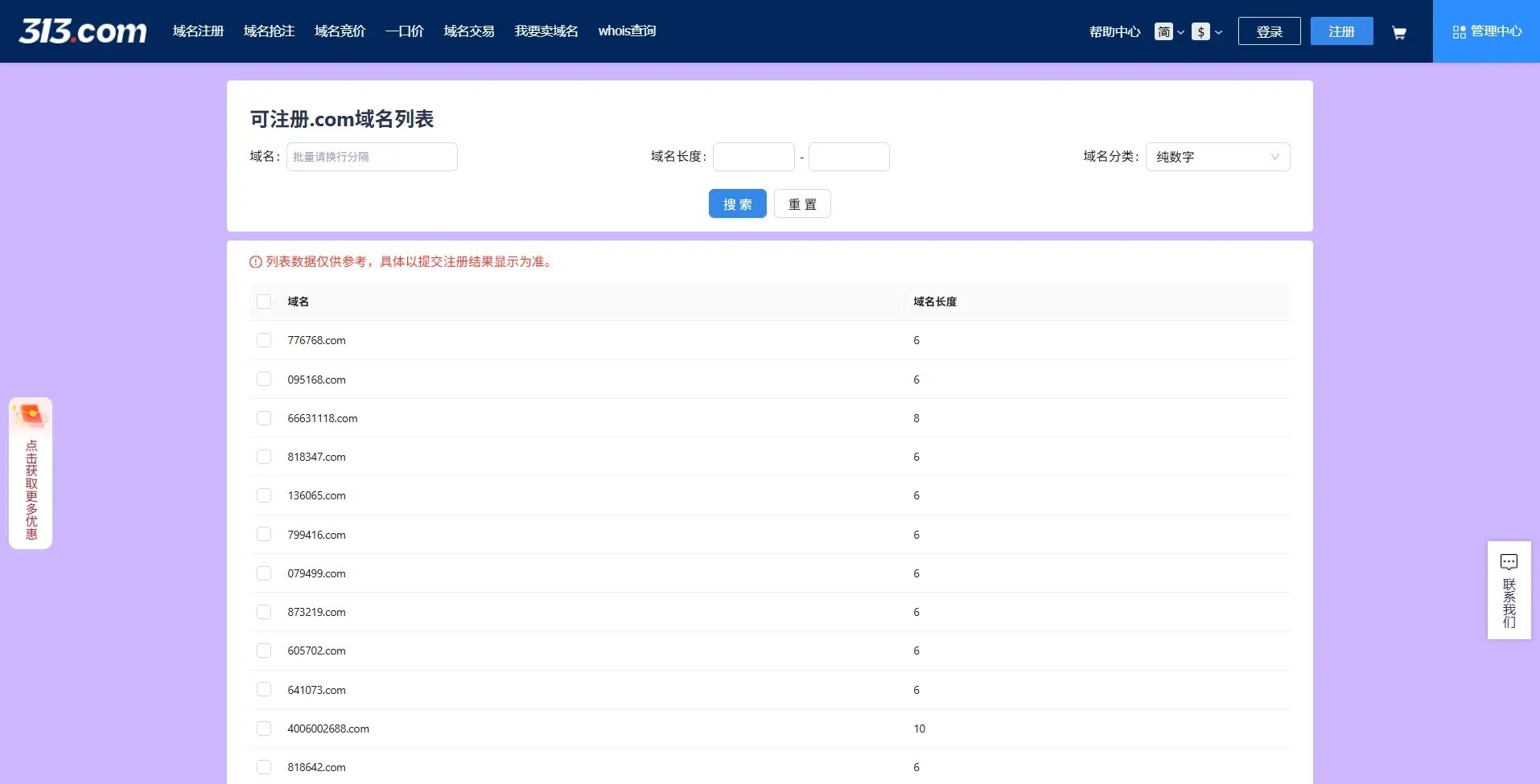Open the 一口价 menu
Screen dimensions: 1540x784
tap(404, 31)
